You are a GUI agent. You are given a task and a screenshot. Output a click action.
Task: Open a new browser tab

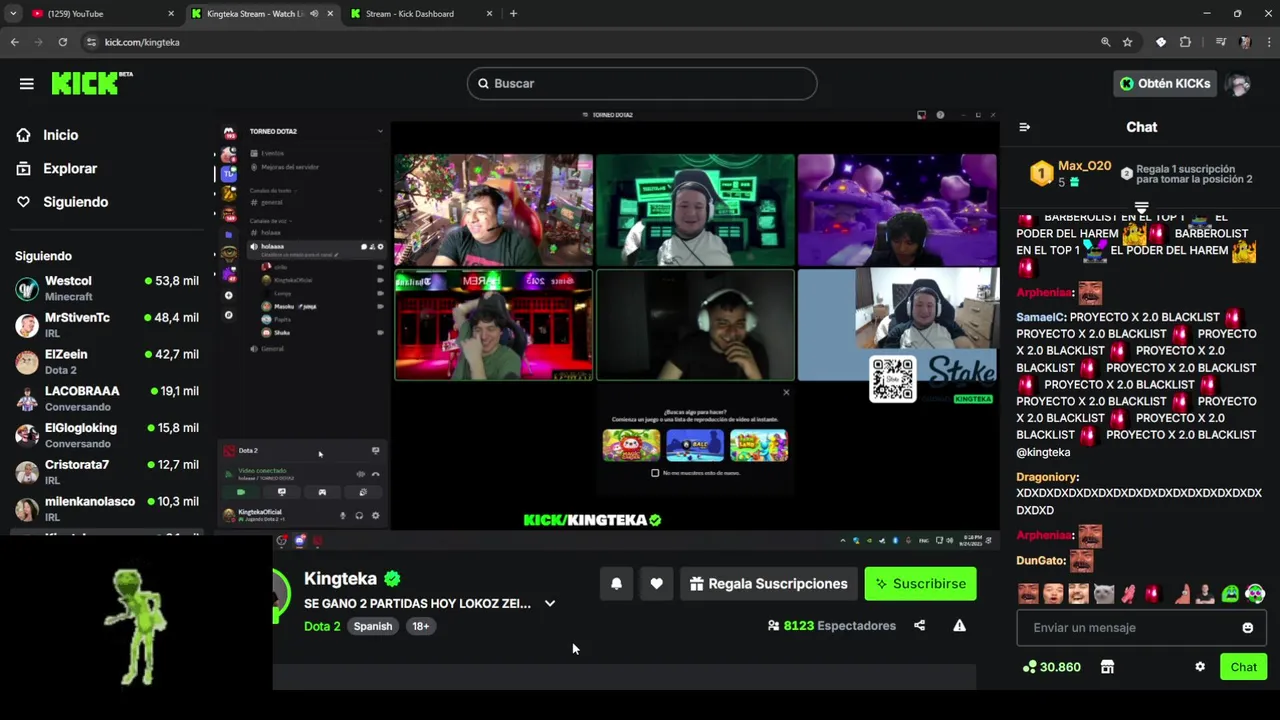(513, 14)
